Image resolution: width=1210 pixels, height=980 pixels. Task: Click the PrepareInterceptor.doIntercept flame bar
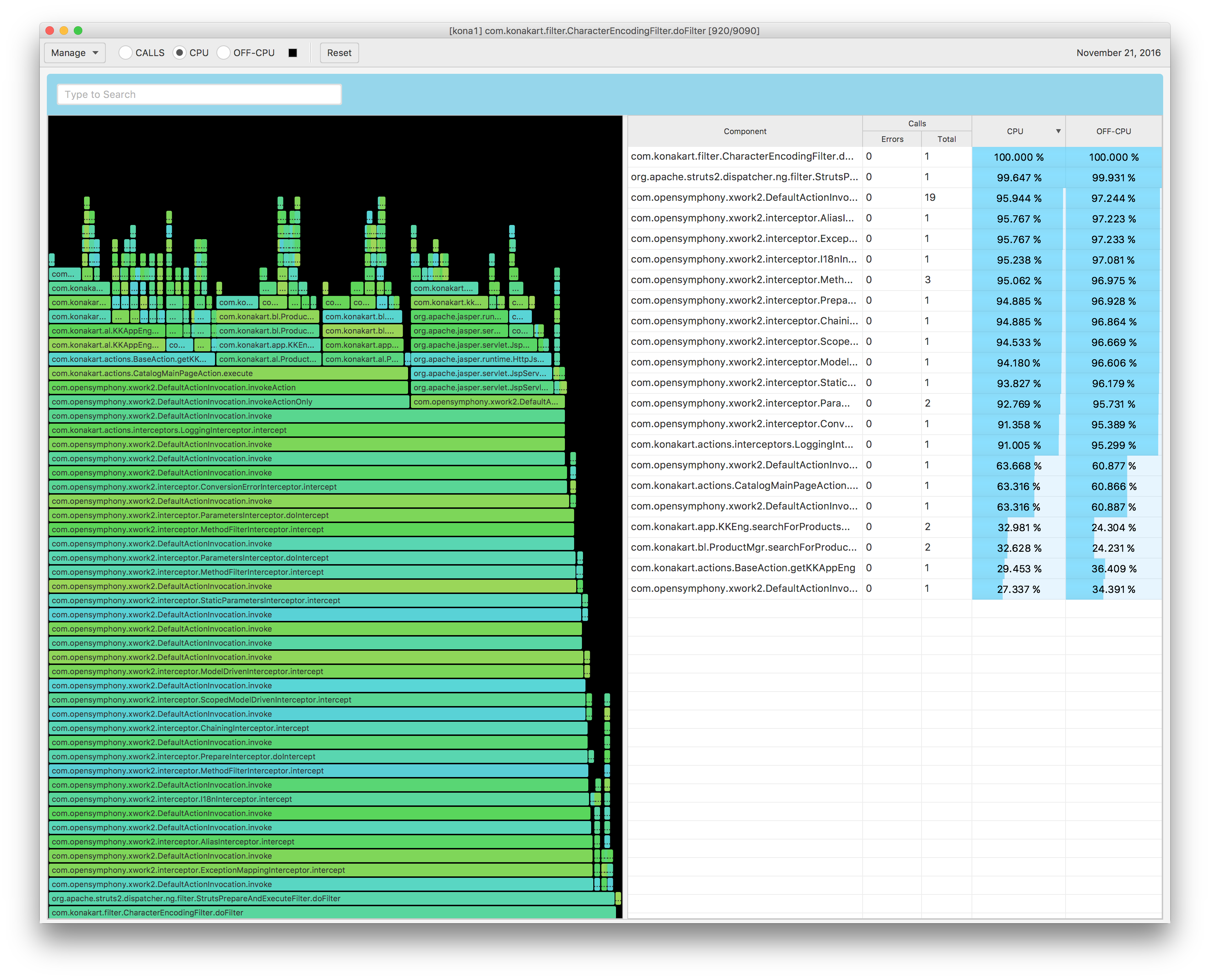coord(318,756)
